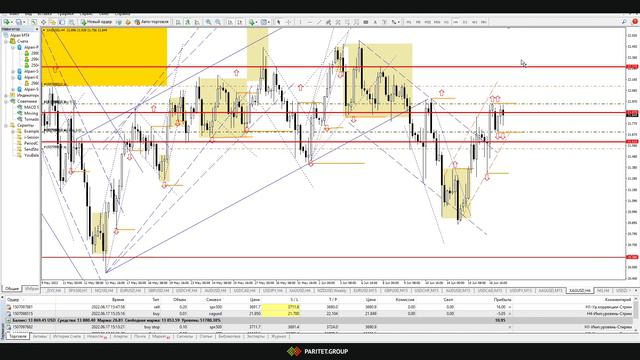Select the text drawing tool
The width and height of the screenshot is (640, 360).
pyautogui.click(x=375, y=22)
